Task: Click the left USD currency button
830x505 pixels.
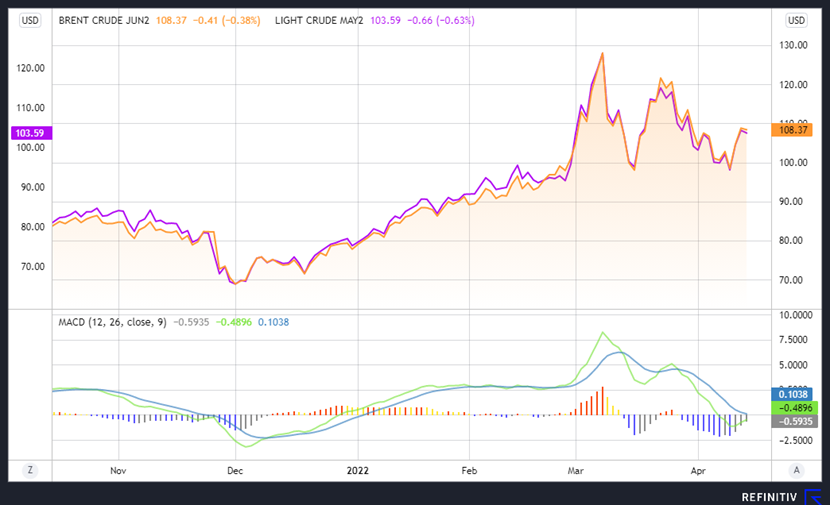Action: [30, 21]
